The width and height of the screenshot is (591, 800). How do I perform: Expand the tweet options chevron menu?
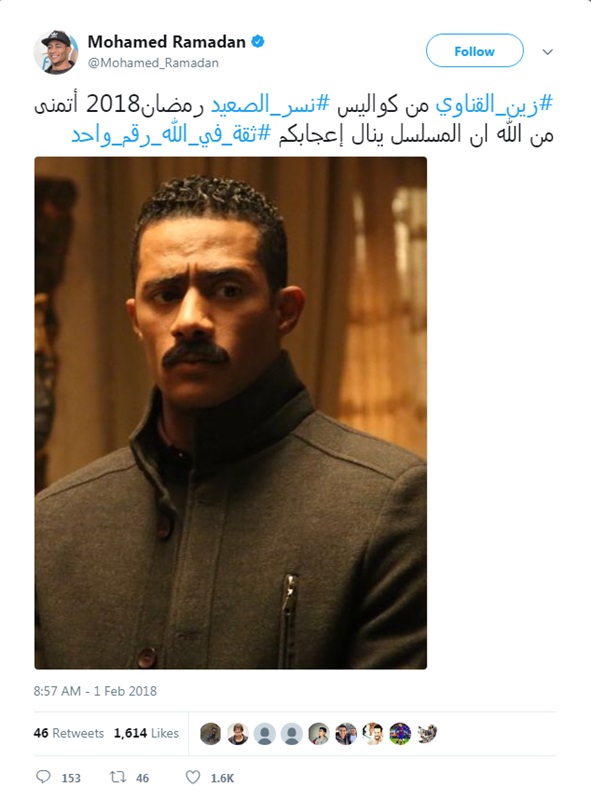(x=548, y=52)
